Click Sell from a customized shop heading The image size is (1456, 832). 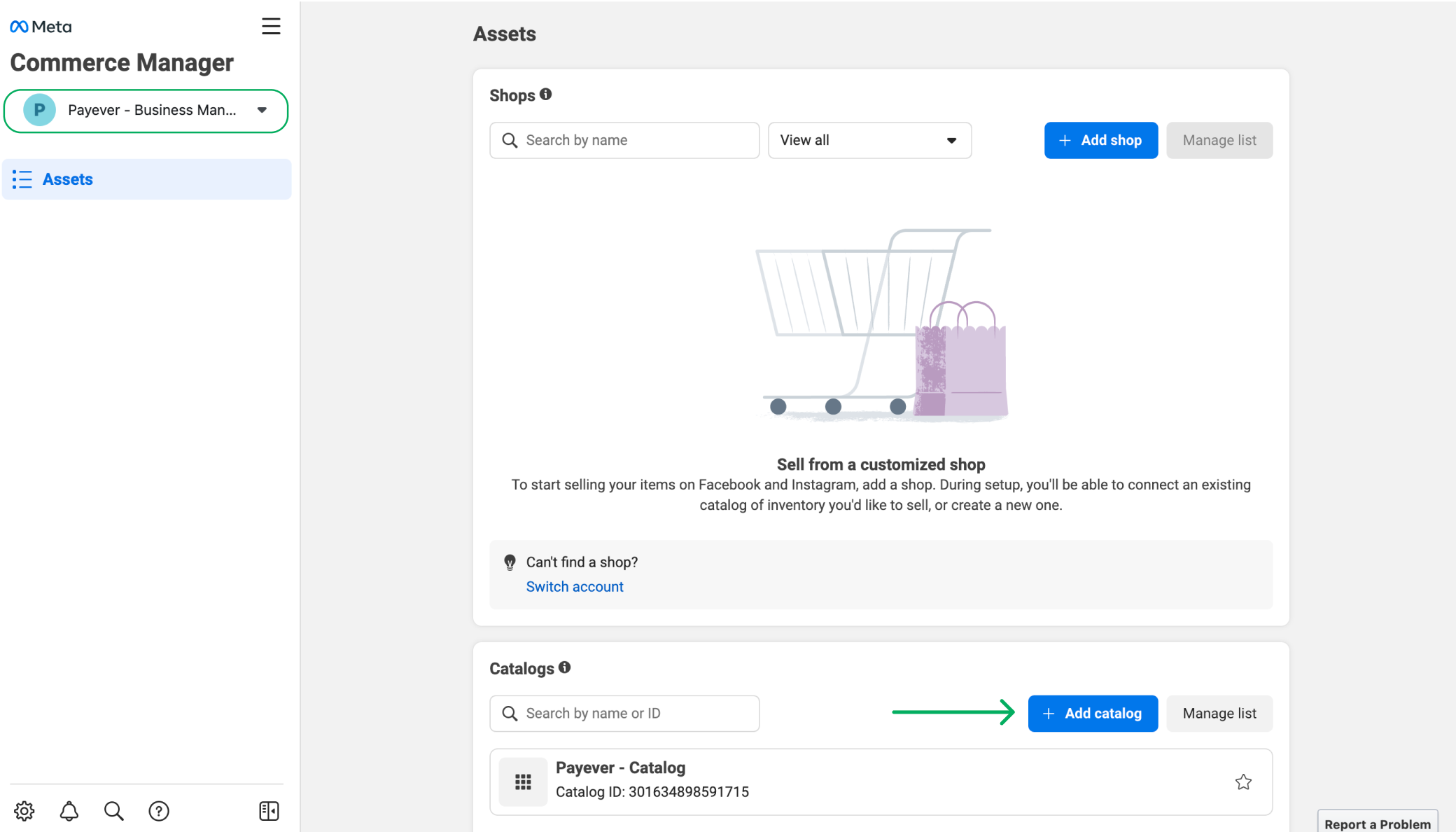[881, 464]
